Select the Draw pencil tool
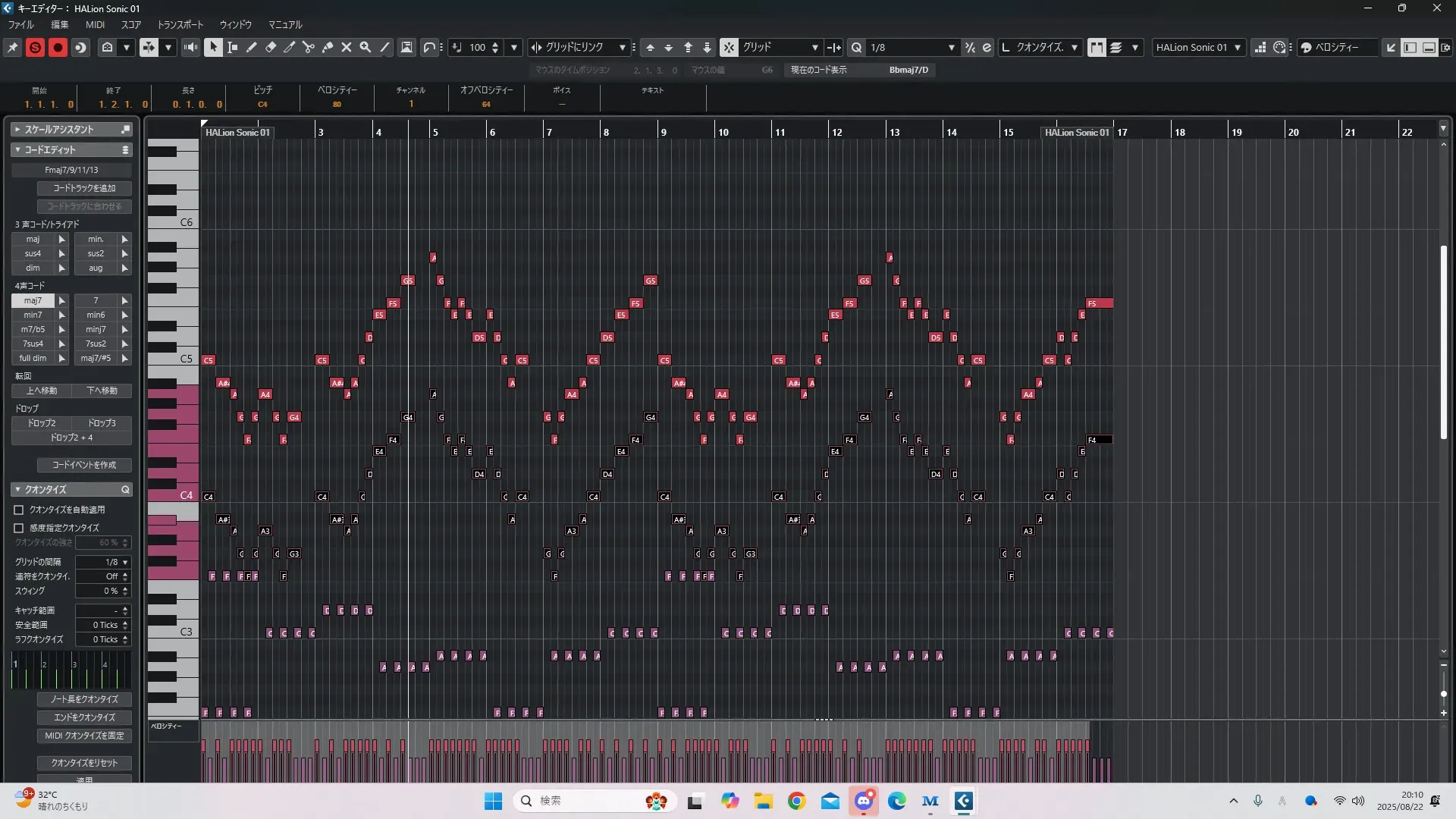1456x819 pixels. tap(252, 47)
